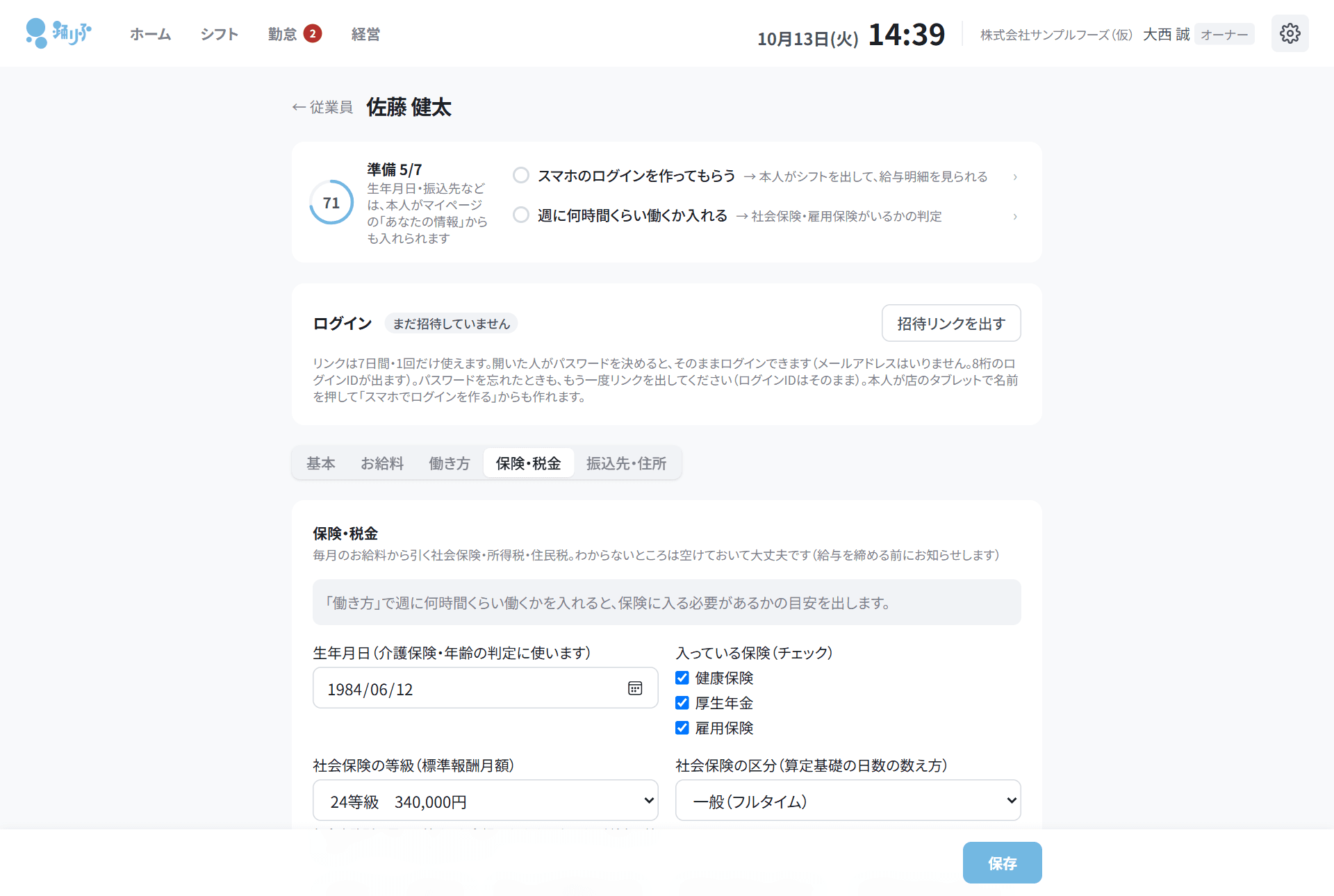The height and width of the screenshot is (896, 1334).
Task: Open the シフト menu item
Action: point(220,34)
